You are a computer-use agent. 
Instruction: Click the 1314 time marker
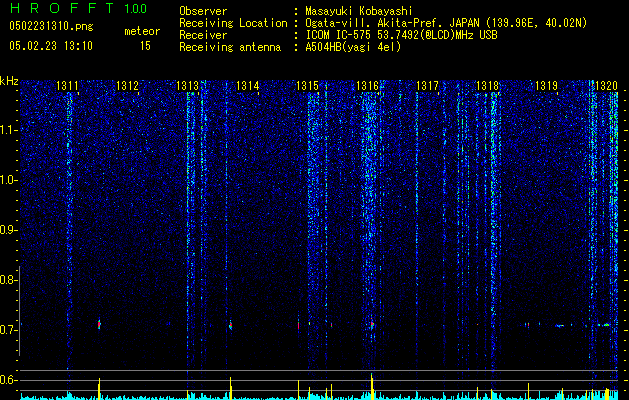click(x=248, y=85)
